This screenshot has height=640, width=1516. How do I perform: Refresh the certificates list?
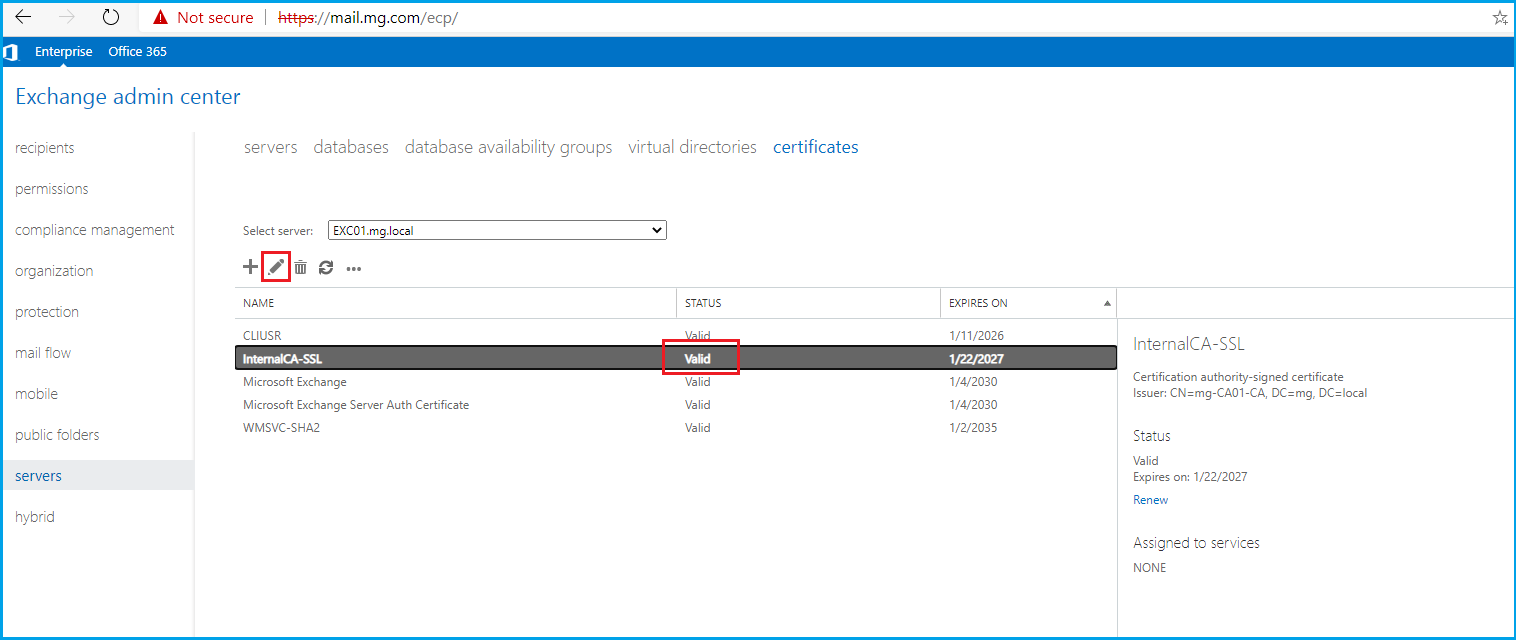pos(326,267)
